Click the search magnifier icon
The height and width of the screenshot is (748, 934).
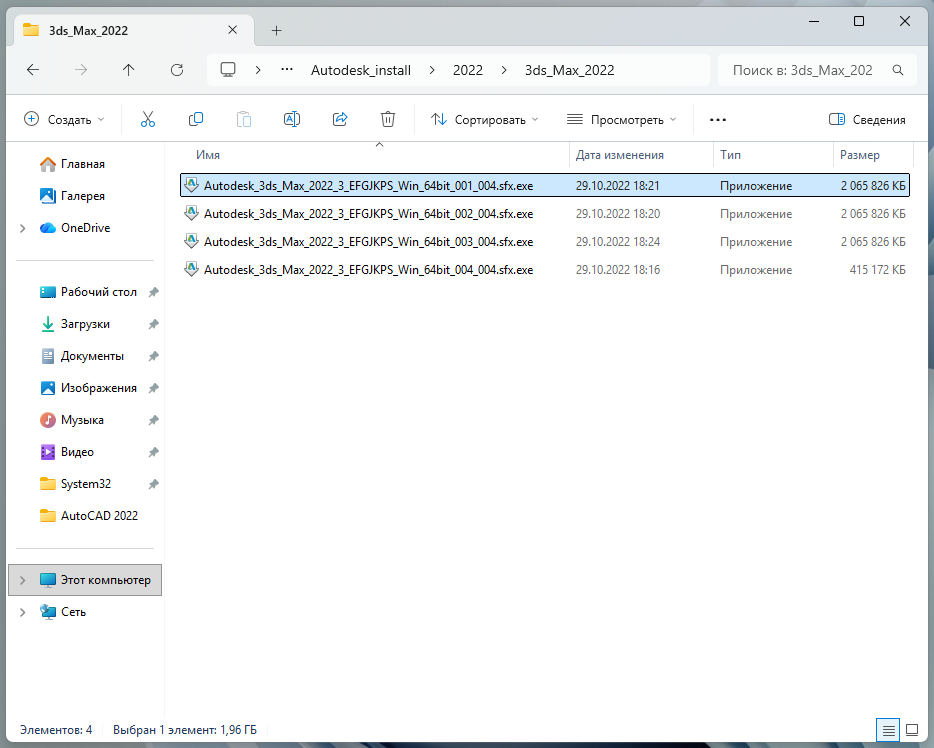pos(898,70)
